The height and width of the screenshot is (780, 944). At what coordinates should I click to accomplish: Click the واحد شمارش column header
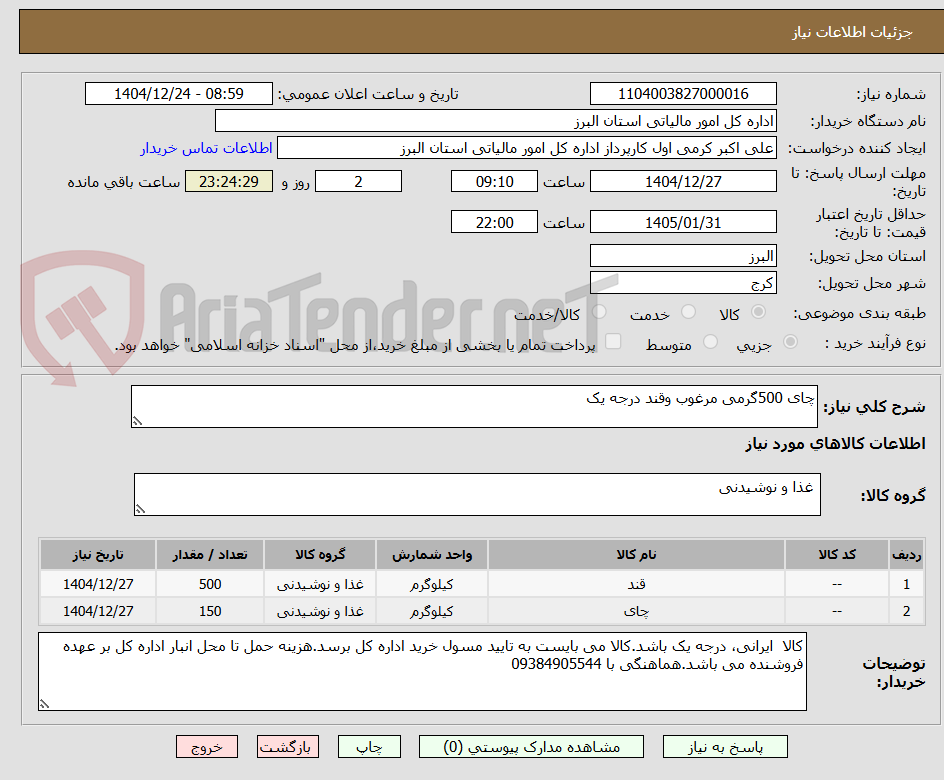tap(432, 554)
